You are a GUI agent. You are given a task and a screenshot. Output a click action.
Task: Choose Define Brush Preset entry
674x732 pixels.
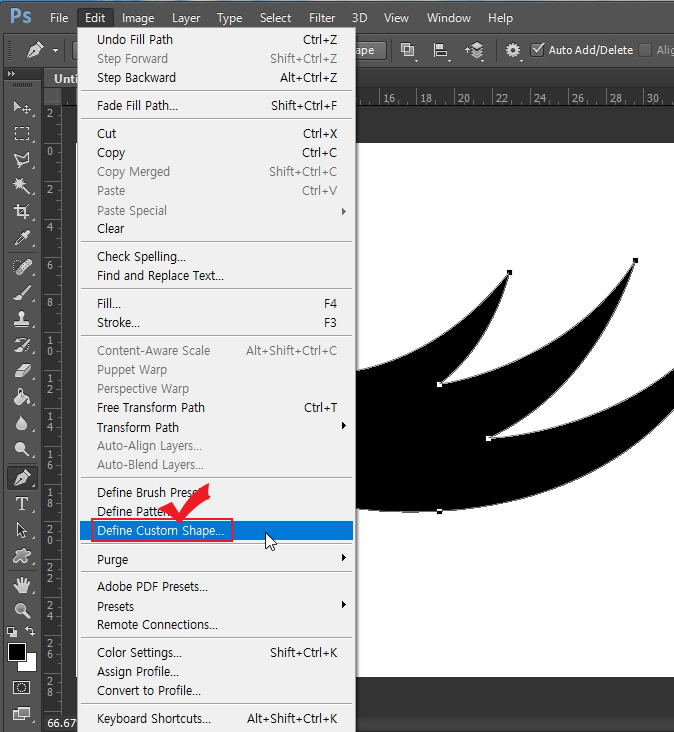[x=216, y=493]
